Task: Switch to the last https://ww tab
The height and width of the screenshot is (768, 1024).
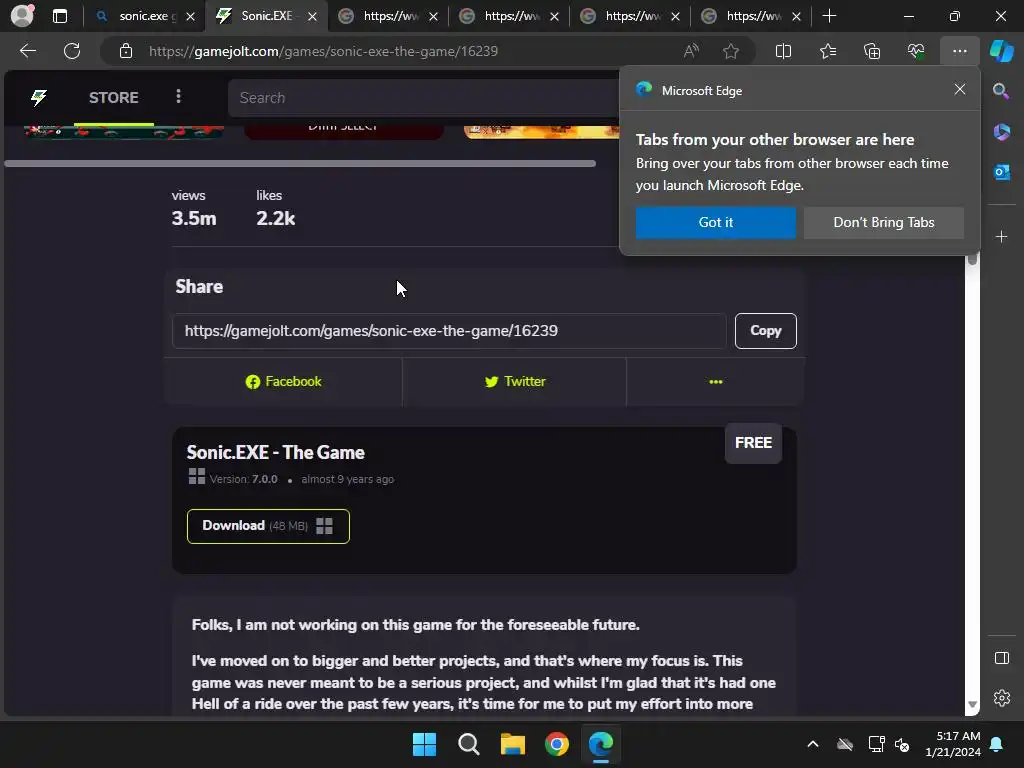Action: coord(749,16)
